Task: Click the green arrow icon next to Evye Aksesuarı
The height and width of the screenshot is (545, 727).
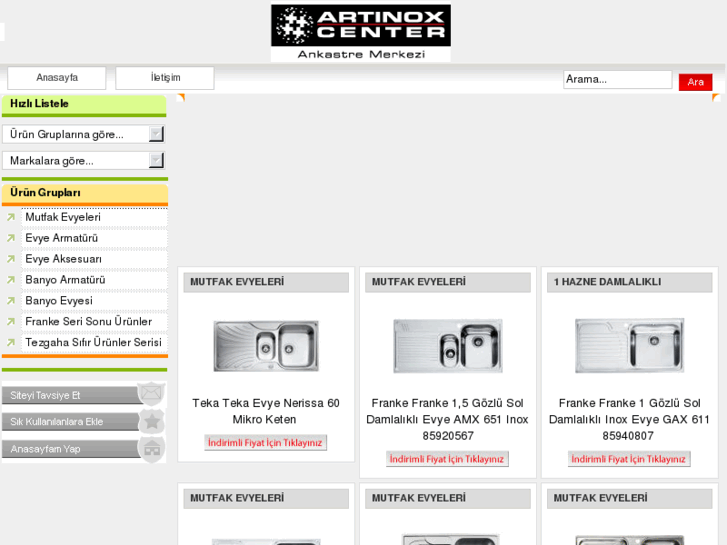Action: [x=11, y=259]
